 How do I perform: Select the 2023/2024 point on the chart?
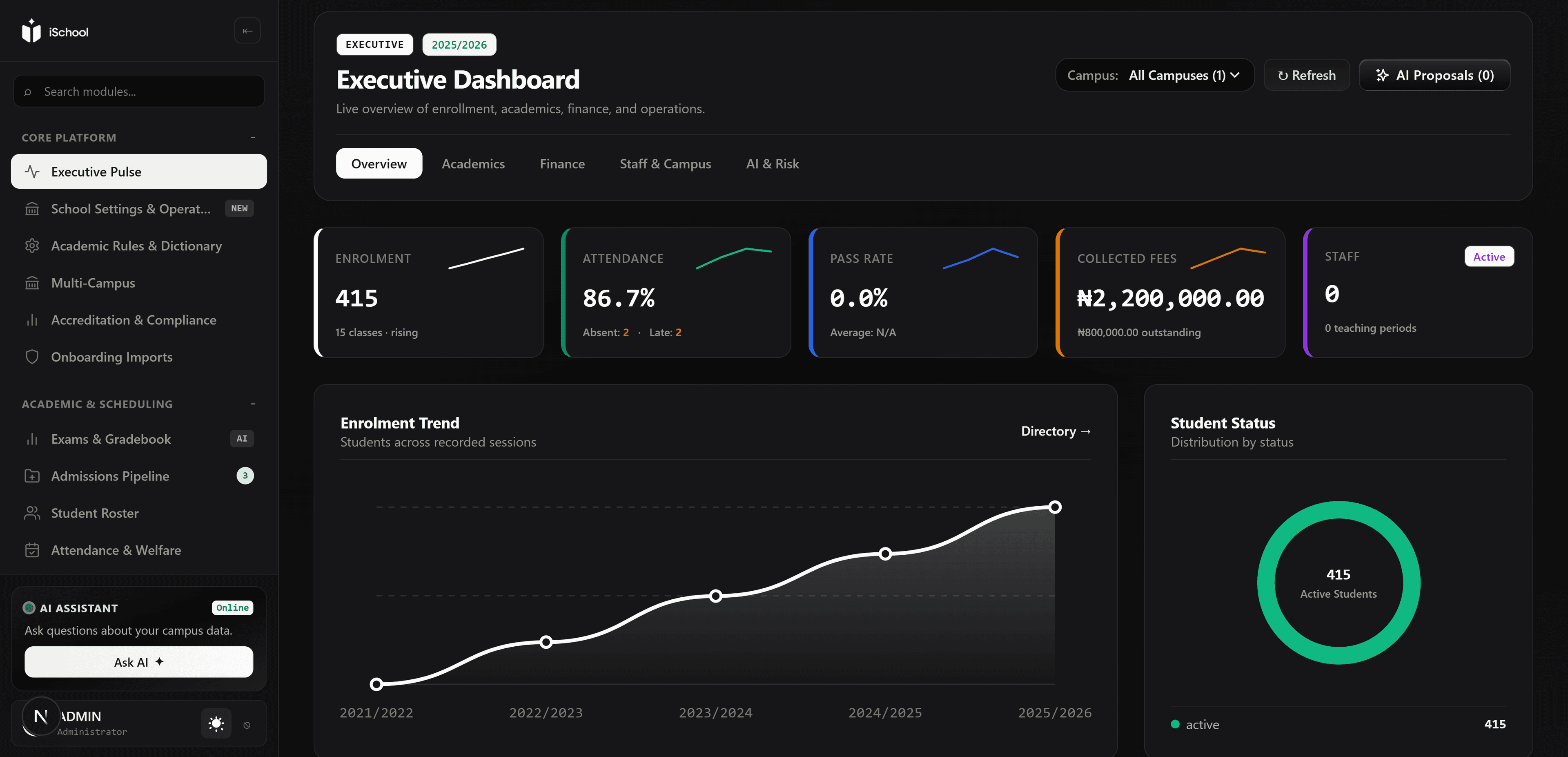716,596
